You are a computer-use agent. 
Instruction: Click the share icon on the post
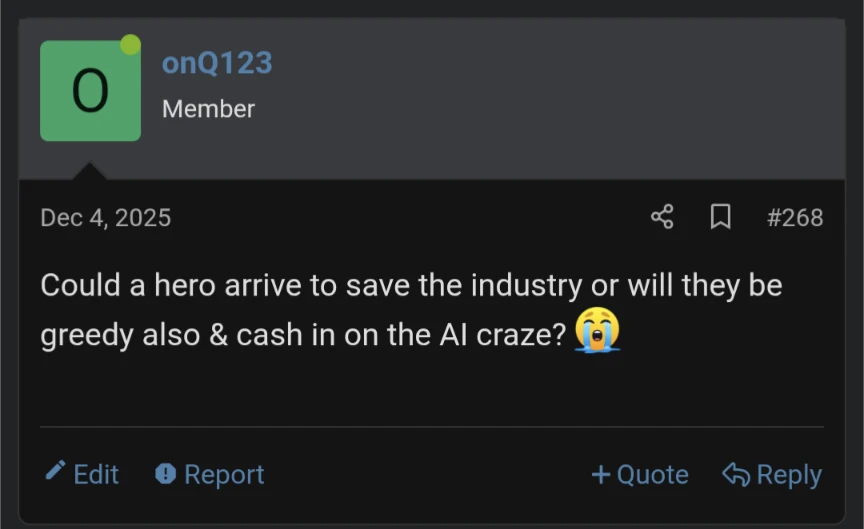pyautogui.click(x=662, y=217)
